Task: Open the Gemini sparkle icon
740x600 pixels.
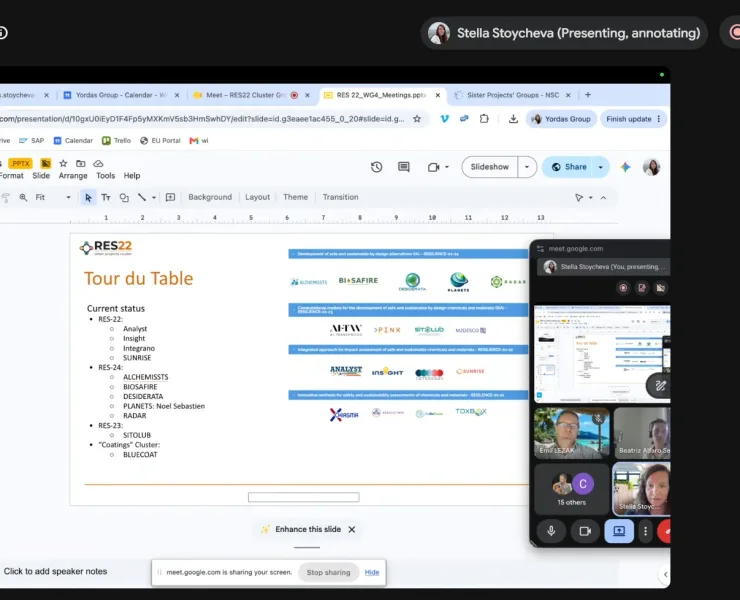Action: [625, 167]
